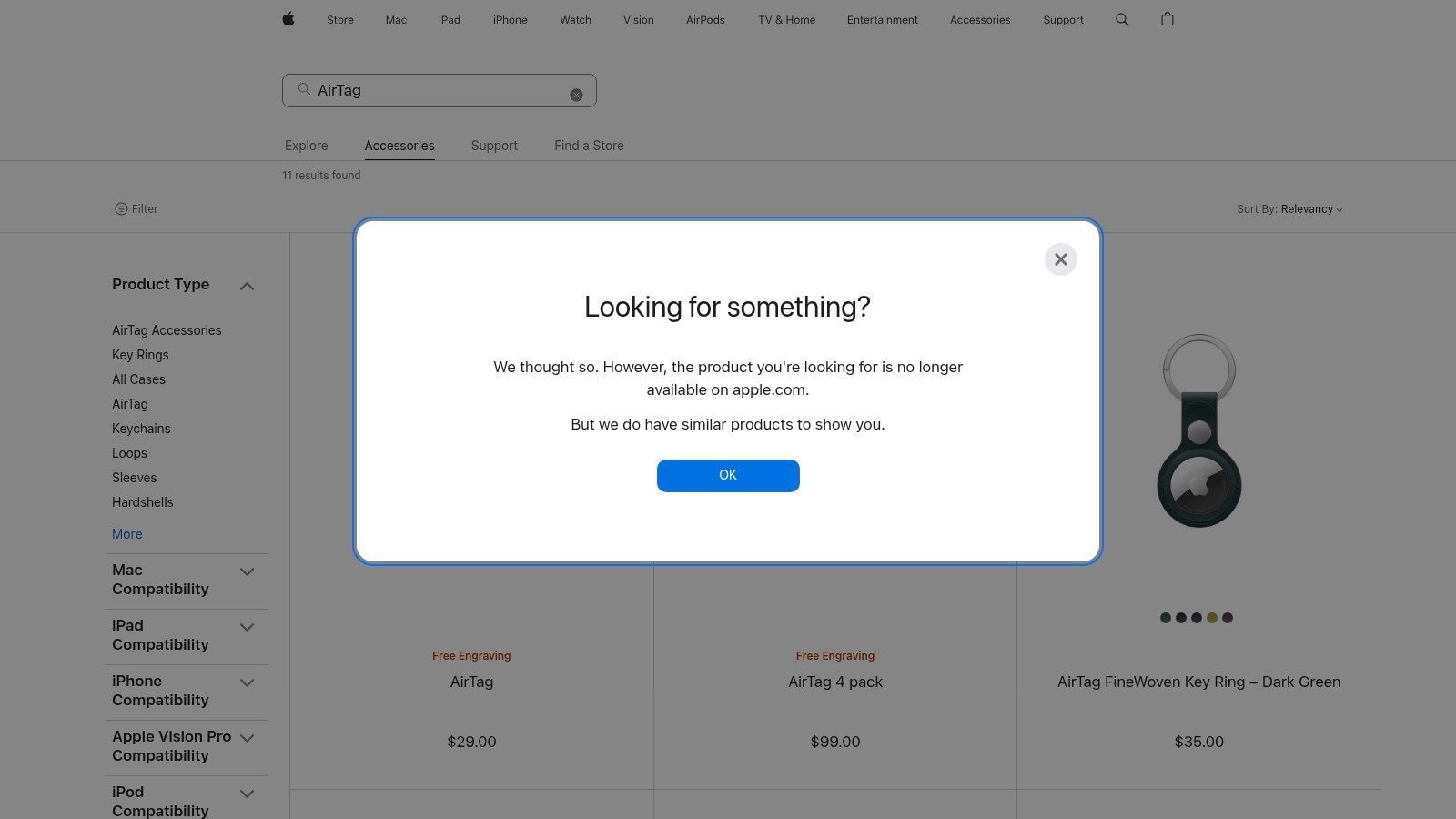
Task: Switch to the Find a Store tab
Action: [589, 146]
